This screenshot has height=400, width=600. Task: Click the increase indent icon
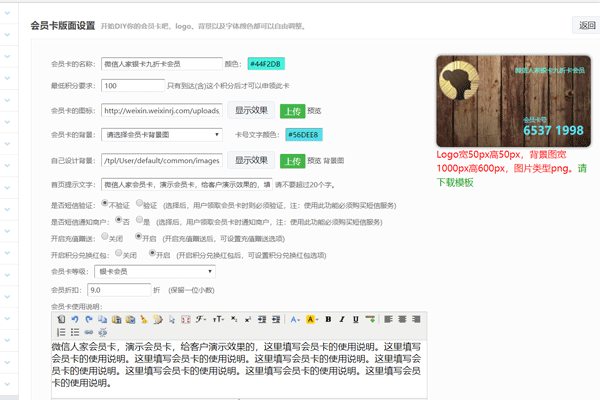coord(262,319)
